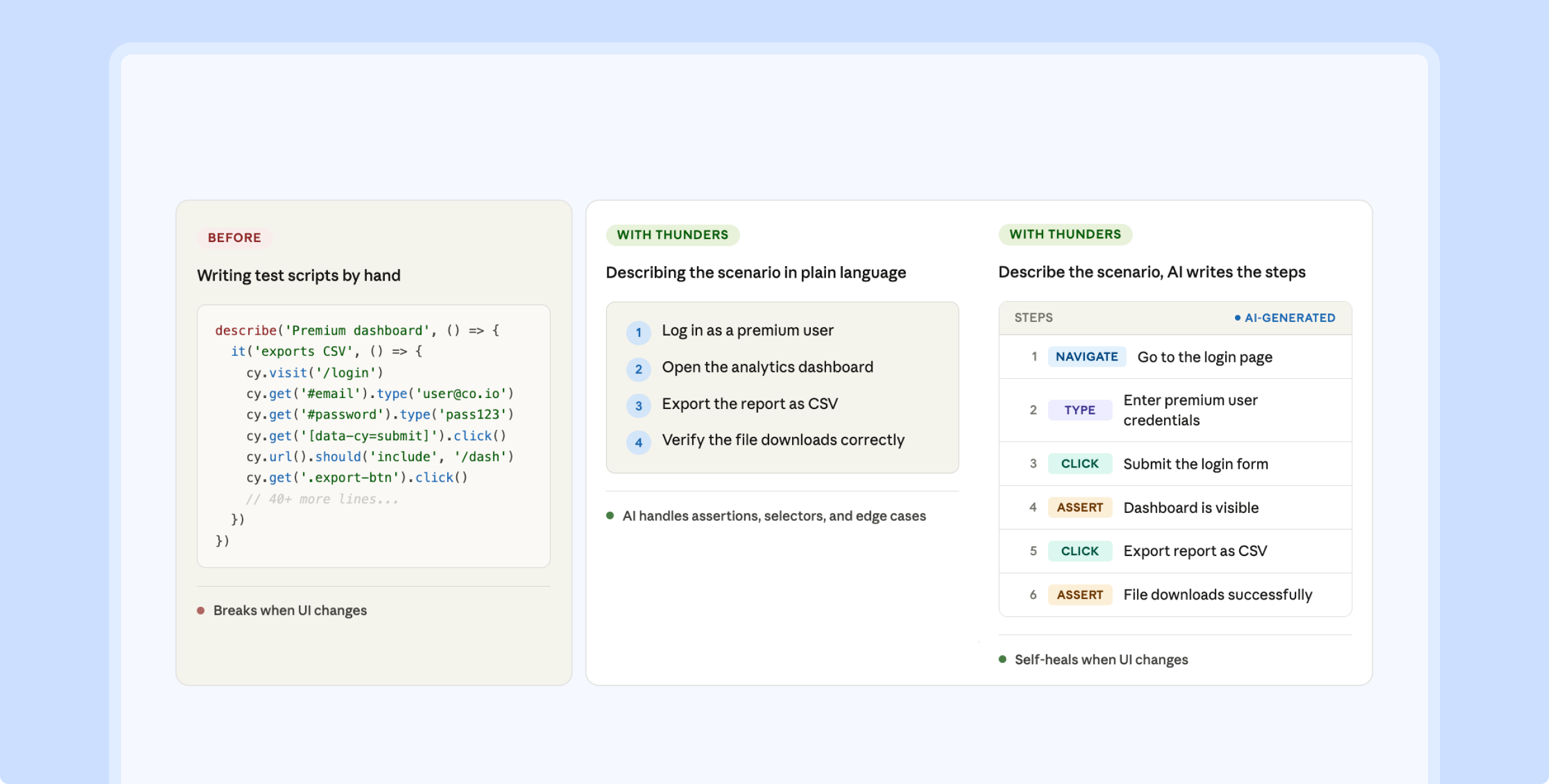Image resolution: width=1549 pixels, height=784 pixels.
Task: Click the numbered circle 1 badge
Action: pyautogui.click(x=638, y=332)
